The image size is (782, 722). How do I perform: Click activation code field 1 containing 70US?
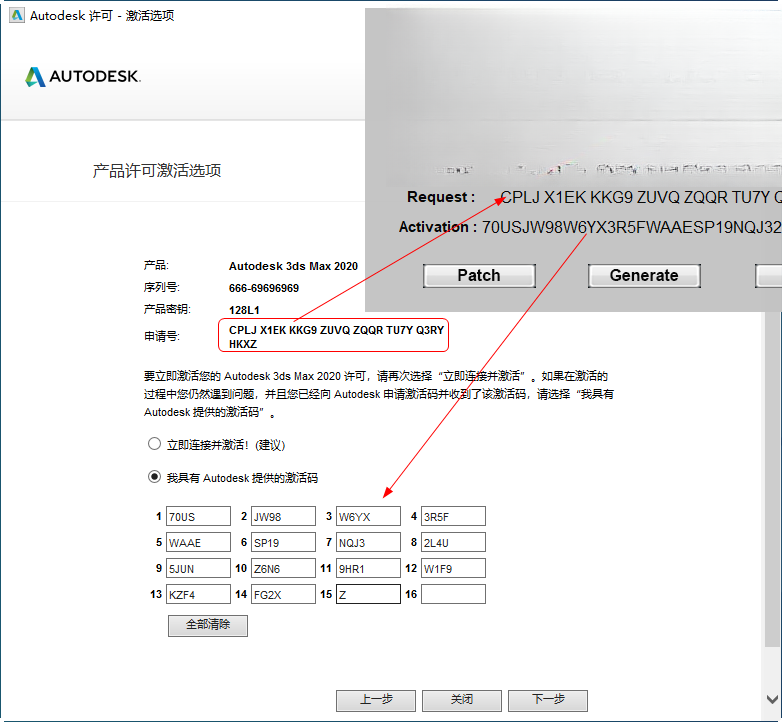click(198, 516)
